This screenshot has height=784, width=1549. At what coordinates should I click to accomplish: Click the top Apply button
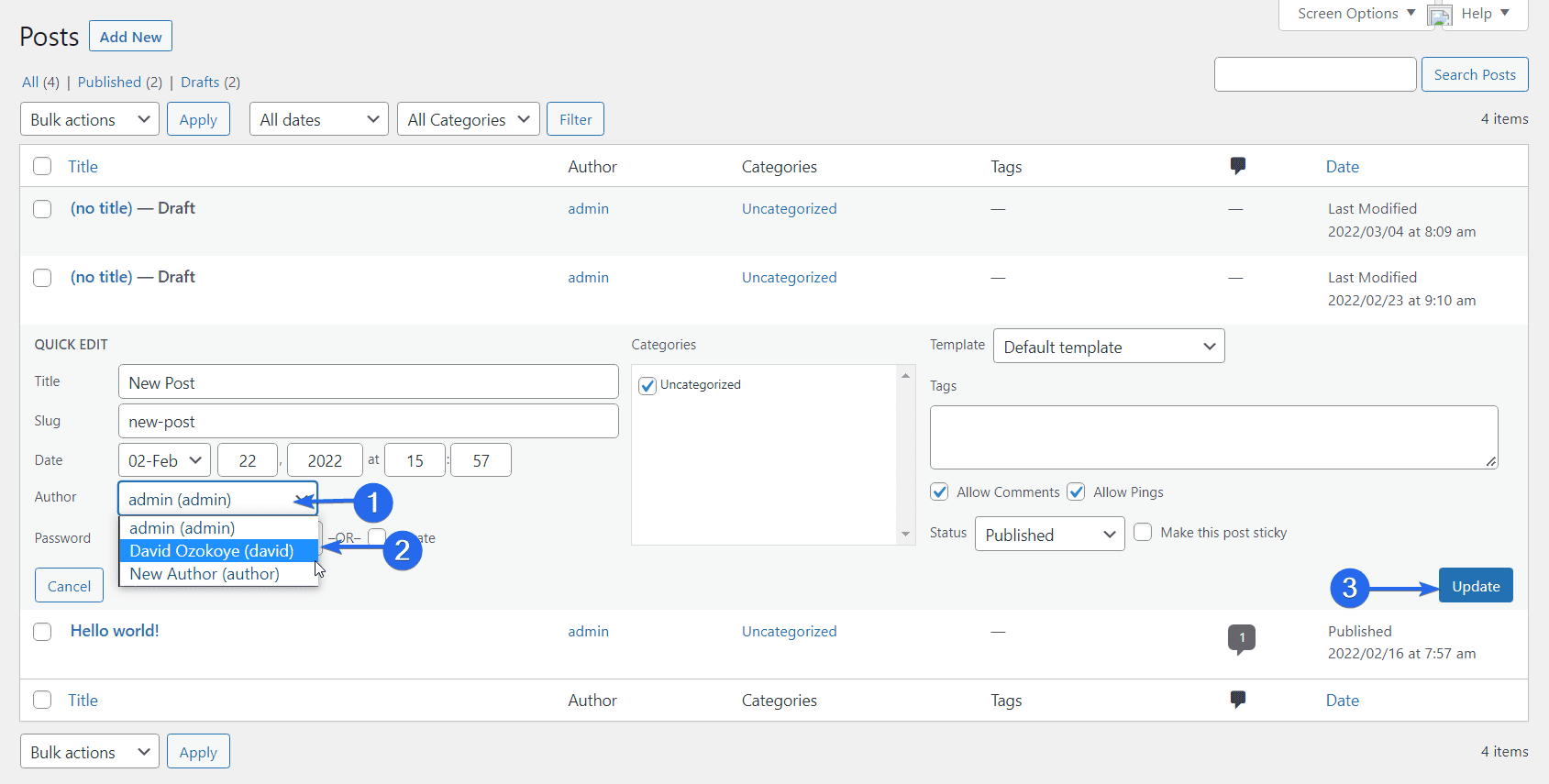198,119
